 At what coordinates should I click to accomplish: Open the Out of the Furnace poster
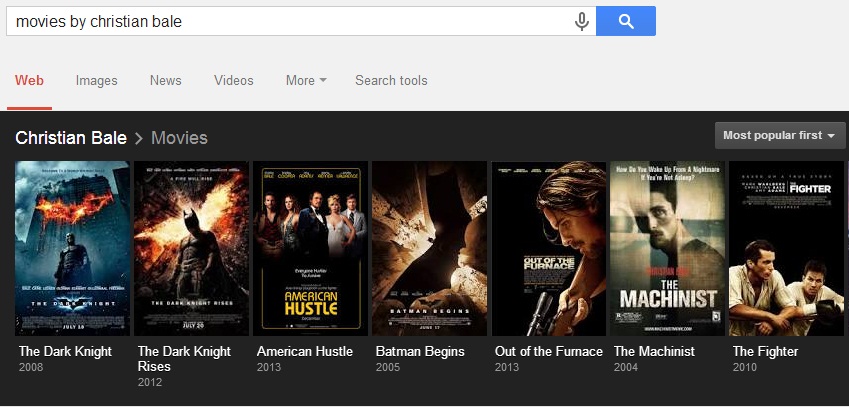click(548, 248)
